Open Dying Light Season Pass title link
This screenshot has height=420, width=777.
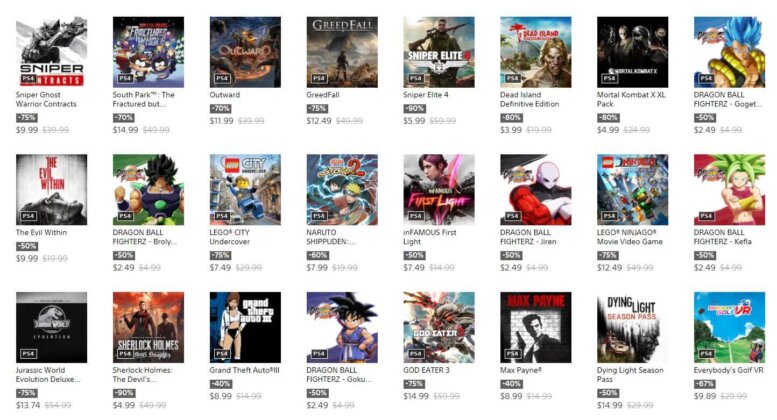(x=630, y=374)
